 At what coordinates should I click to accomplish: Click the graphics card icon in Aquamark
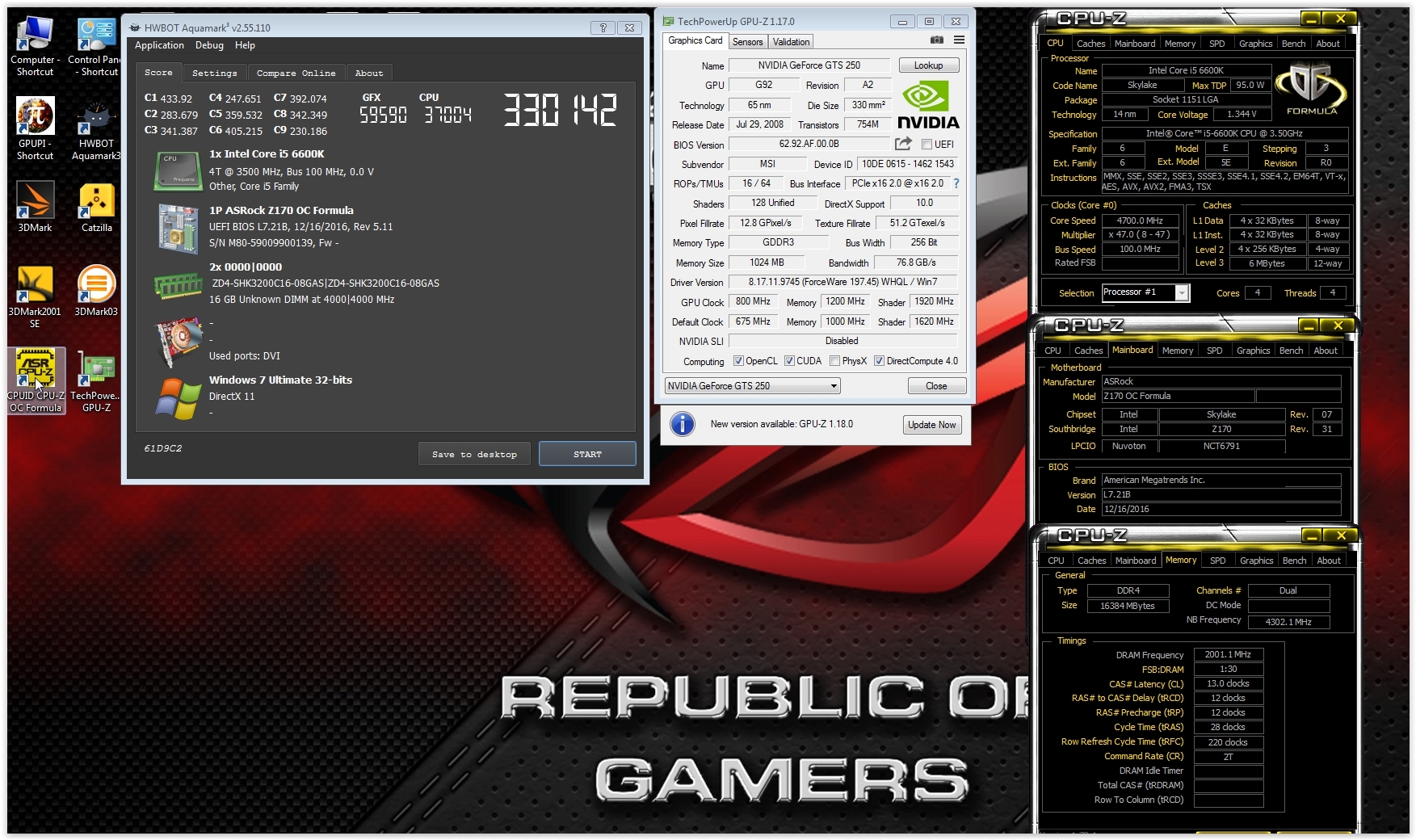click(x=179, y=341)
